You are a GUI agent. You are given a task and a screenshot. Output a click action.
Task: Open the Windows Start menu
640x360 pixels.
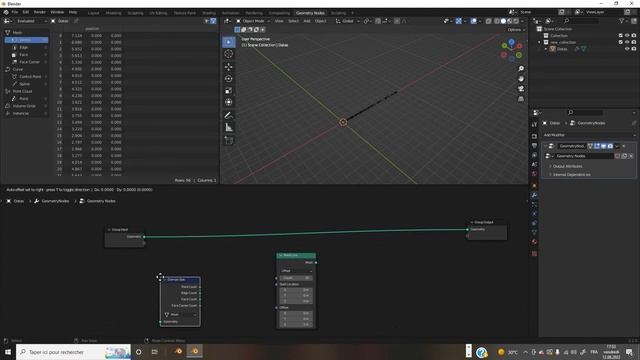click(8, 352)
